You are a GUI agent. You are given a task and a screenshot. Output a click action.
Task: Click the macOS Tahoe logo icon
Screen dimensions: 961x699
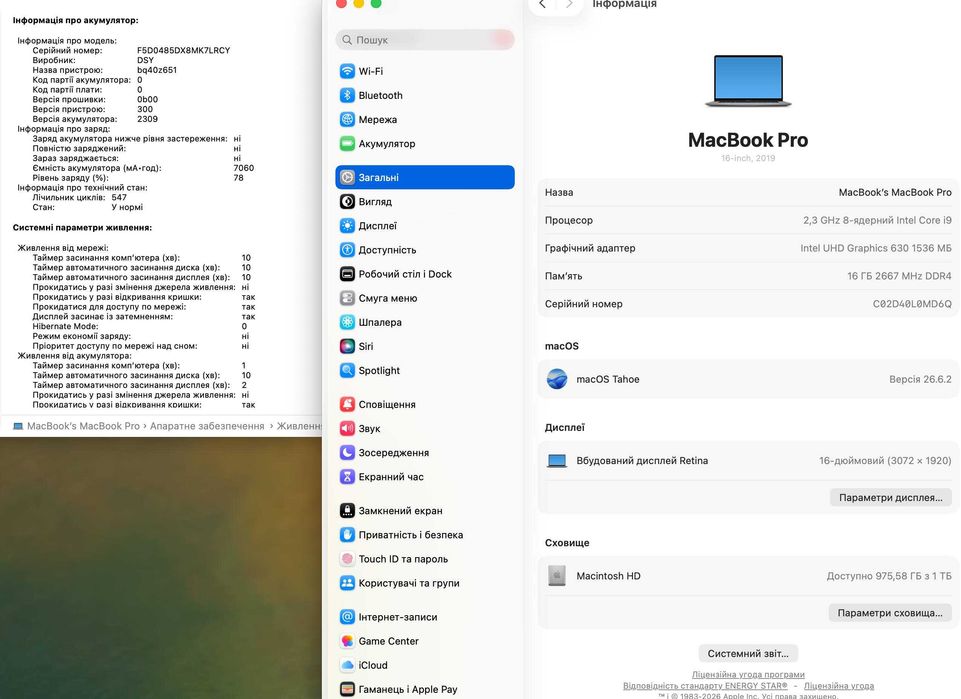point(556,379)
